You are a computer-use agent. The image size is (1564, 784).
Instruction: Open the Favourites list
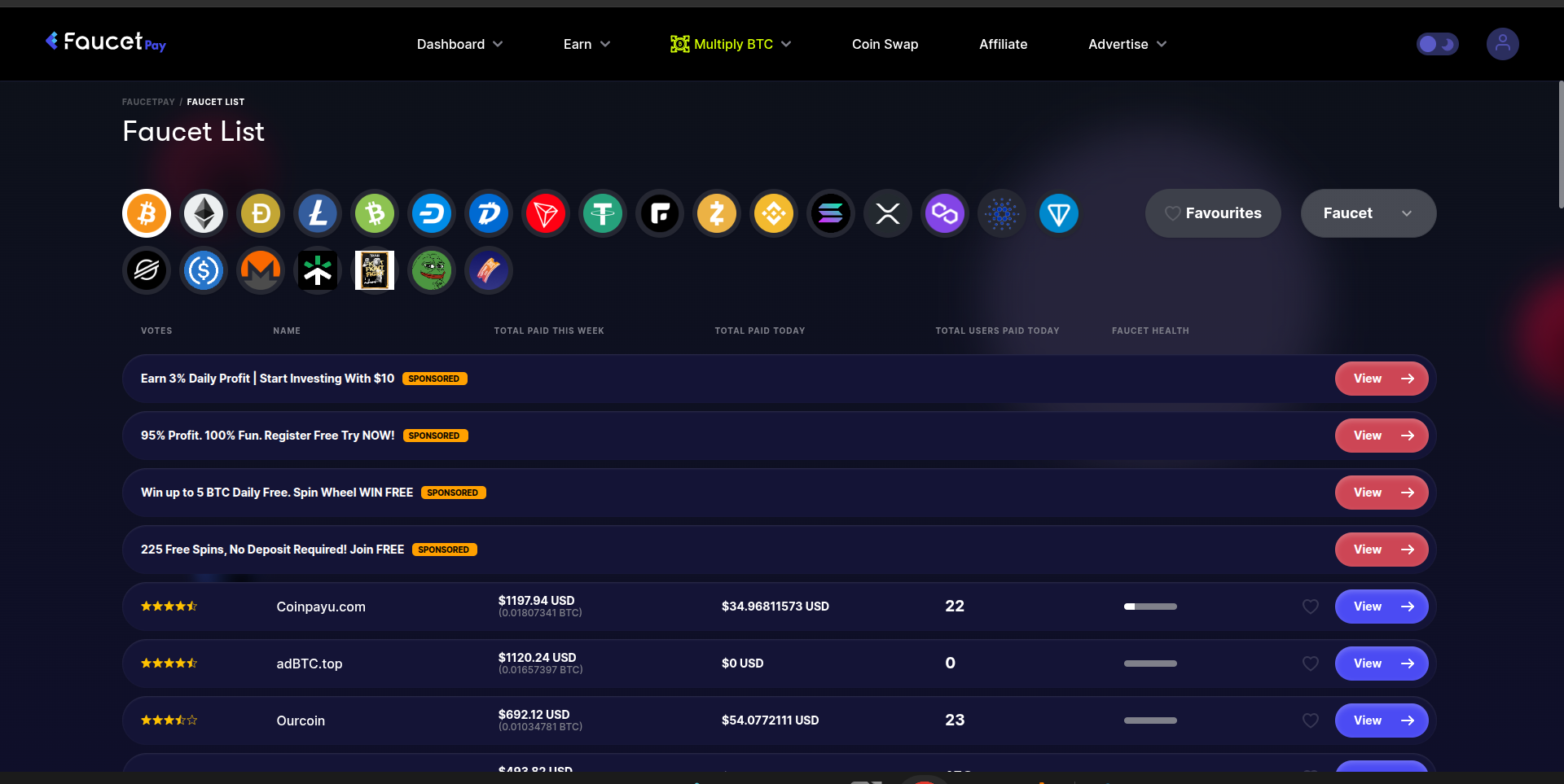[x=1213, y=212]
